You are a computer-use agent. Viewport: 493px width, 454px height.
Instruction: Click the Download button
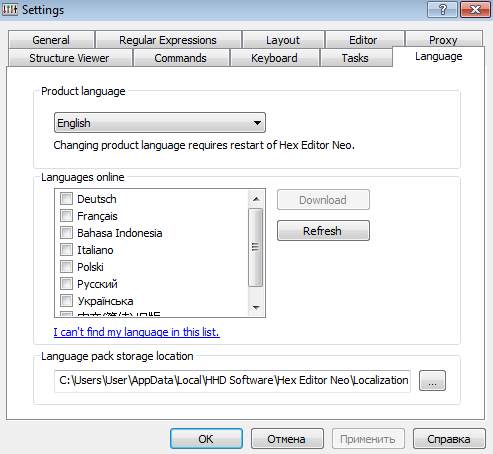(x=323, y=200)
